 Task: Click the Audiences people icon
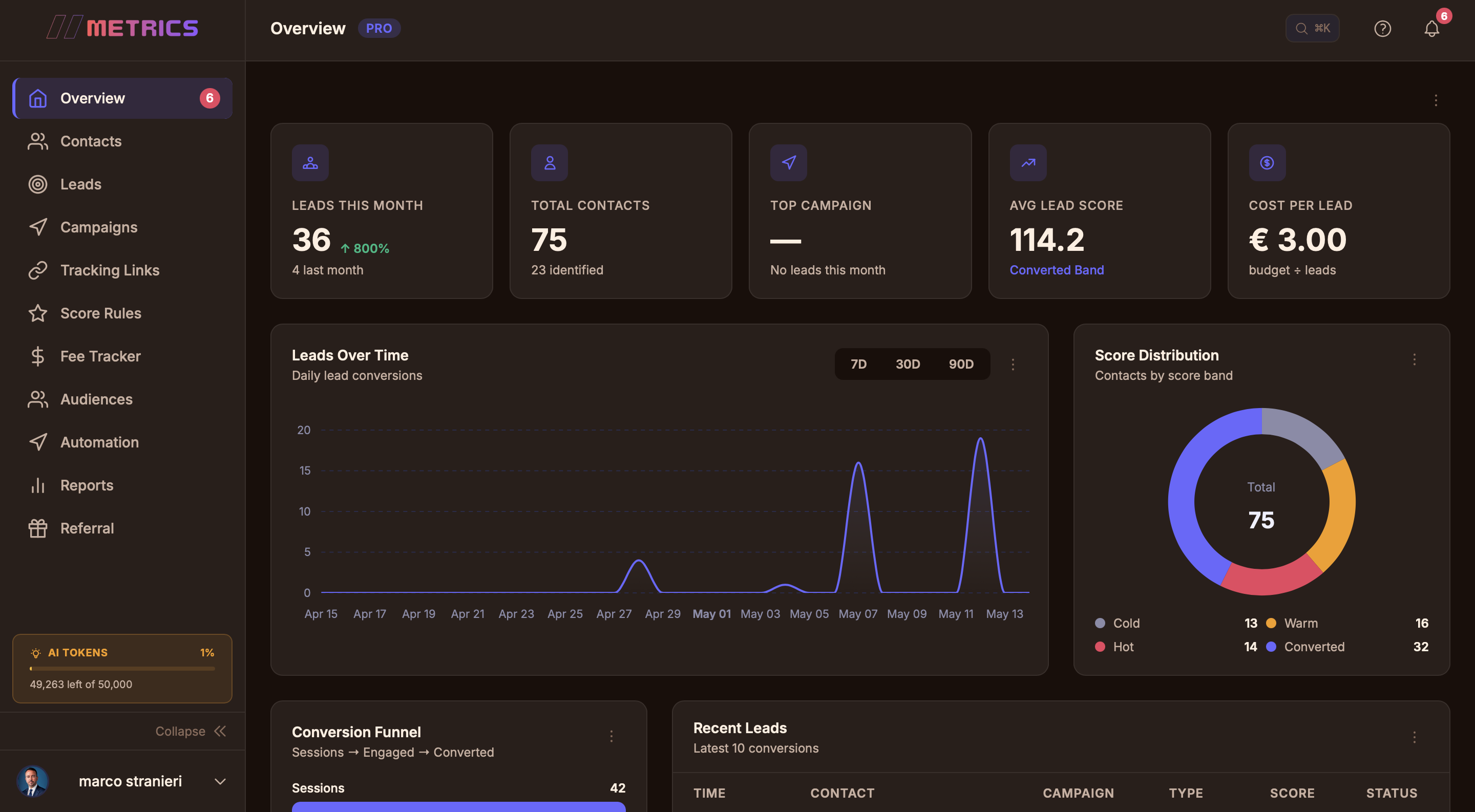pos(38,399)
